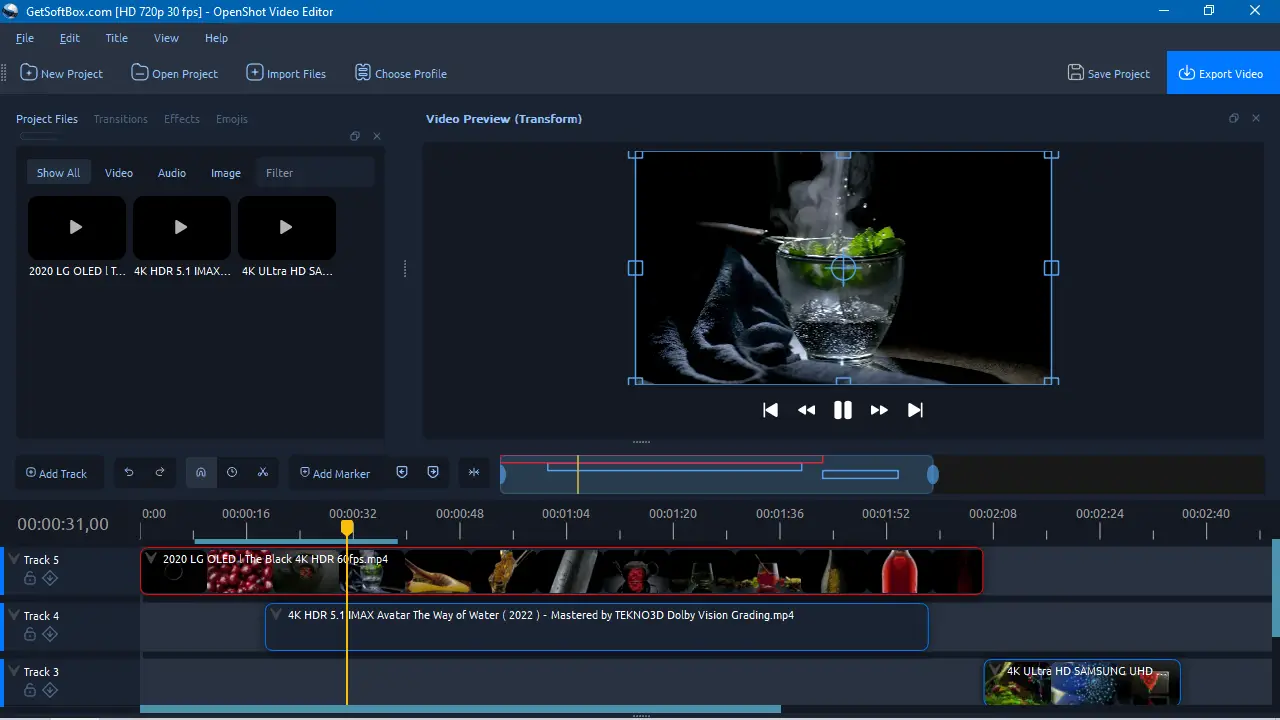Float the Video Preview panel

tap(1234, 118)
